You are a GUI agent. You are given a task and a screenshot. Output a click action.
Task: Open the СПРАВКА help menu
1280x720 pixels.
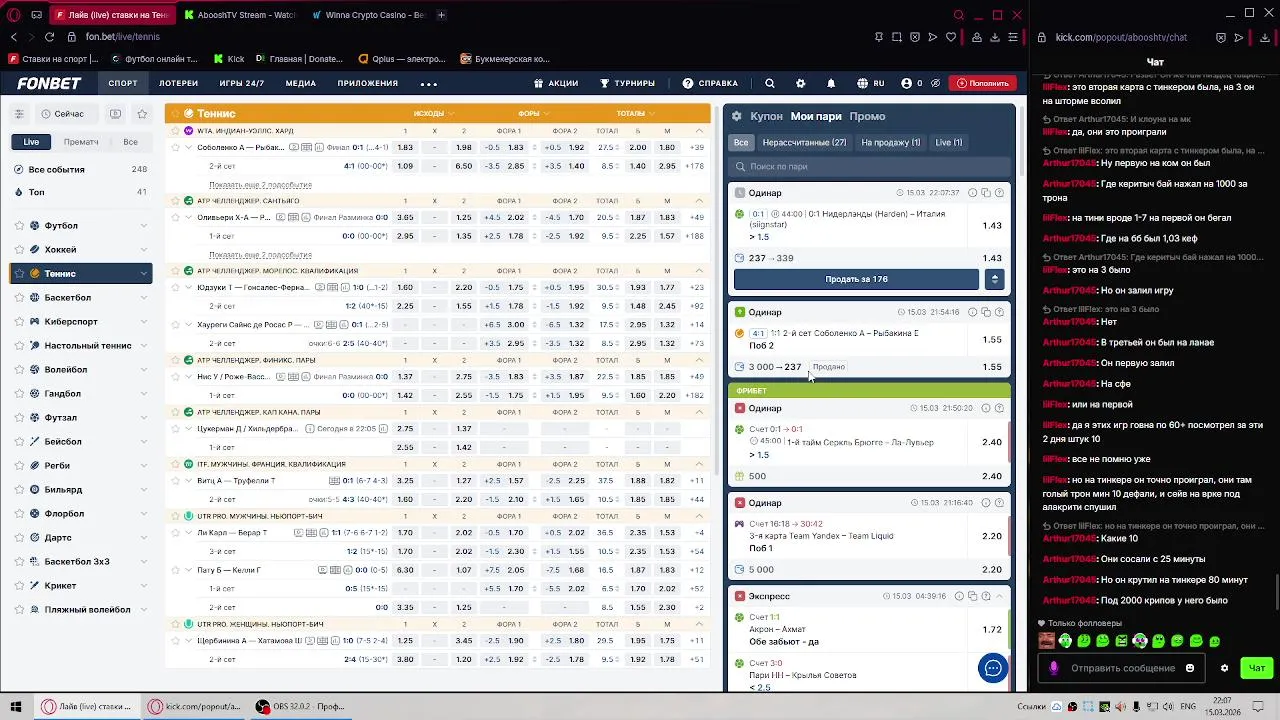711,83
